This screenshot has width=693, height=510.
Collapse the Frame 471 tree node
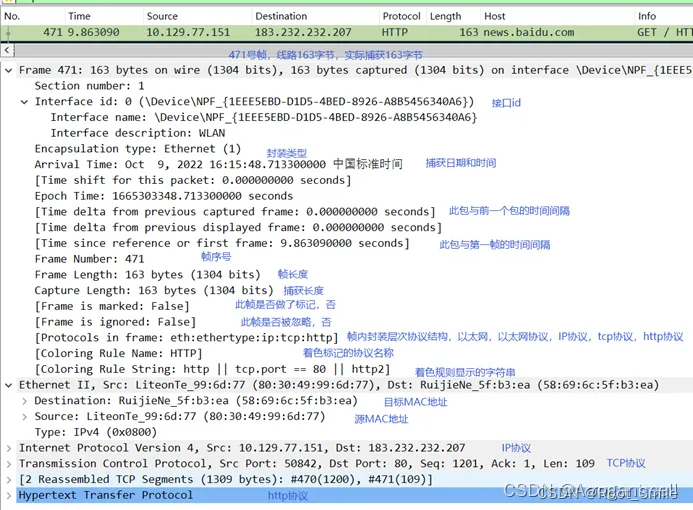9,71
